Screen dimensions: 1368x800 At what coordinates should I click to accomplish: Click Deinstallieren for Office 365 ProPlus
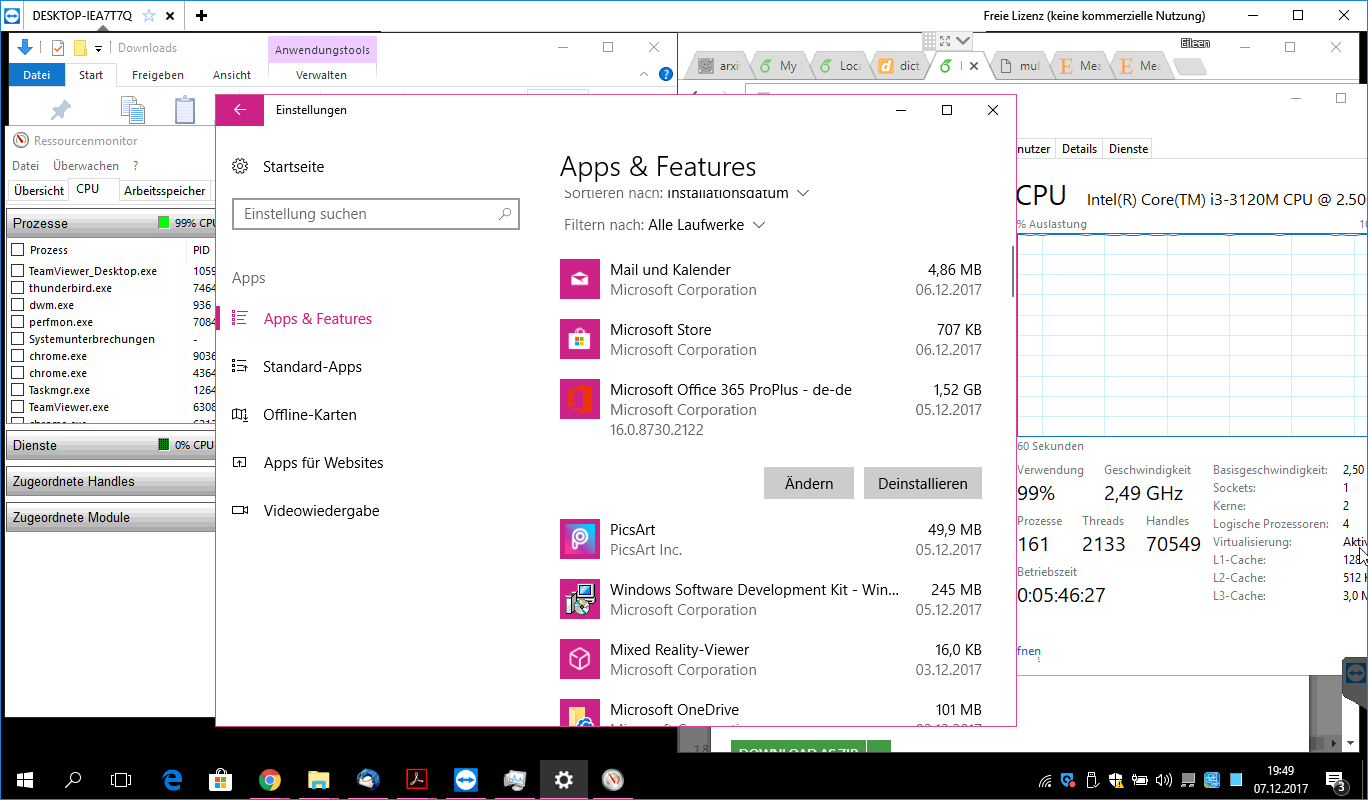pyautogui.click(x=923, y=483)
